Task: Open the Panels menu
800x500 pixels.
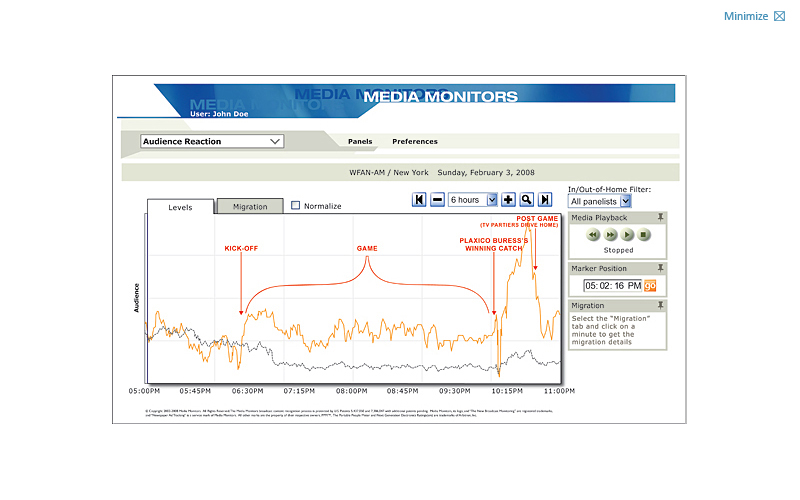Action: [360, 141]
